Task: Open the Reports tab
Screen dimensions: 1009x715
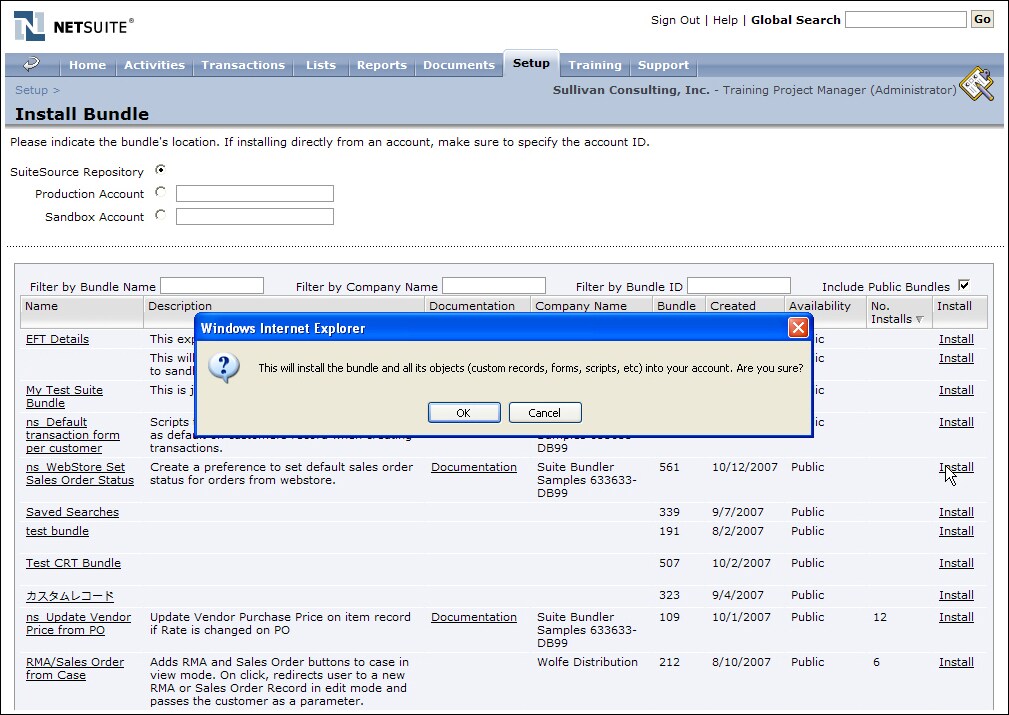Action: [382, 65]
